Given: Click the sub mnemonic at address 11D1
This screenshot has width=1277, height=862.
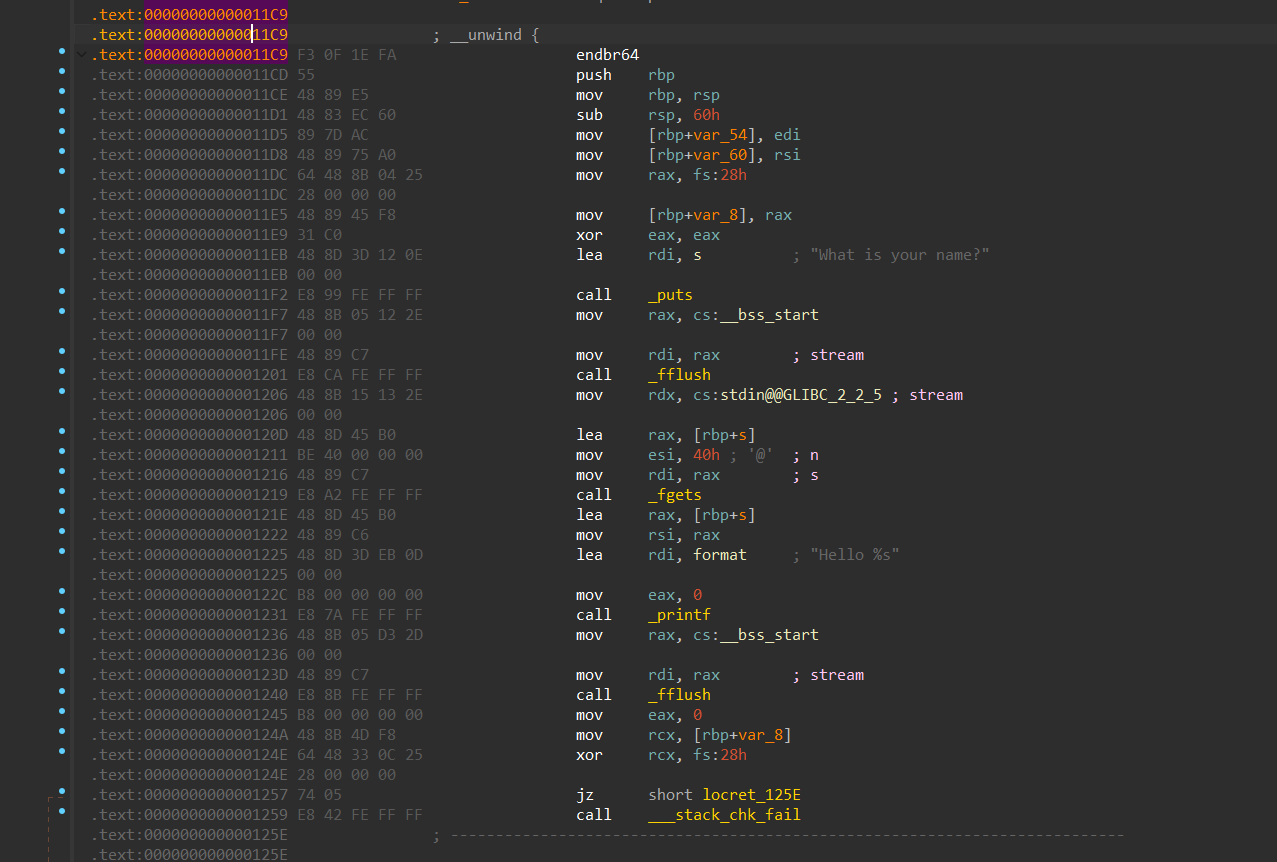Looking at the screenshot, I should [589, 115].
